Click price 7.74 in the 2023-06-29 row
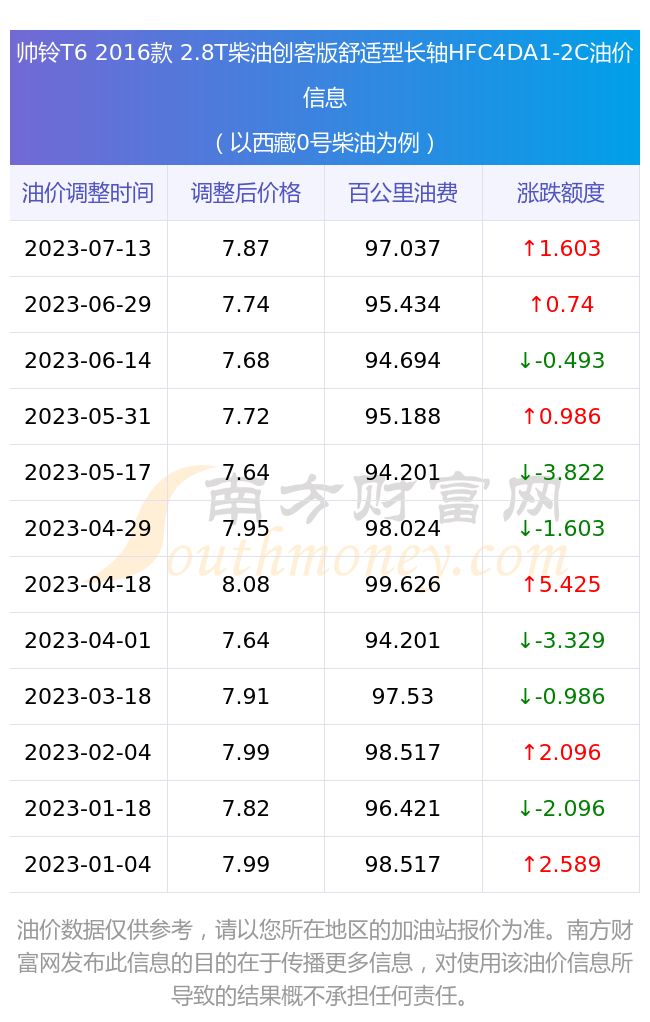Viewport: 650px width, 1022px height. [x=246, y=304]
